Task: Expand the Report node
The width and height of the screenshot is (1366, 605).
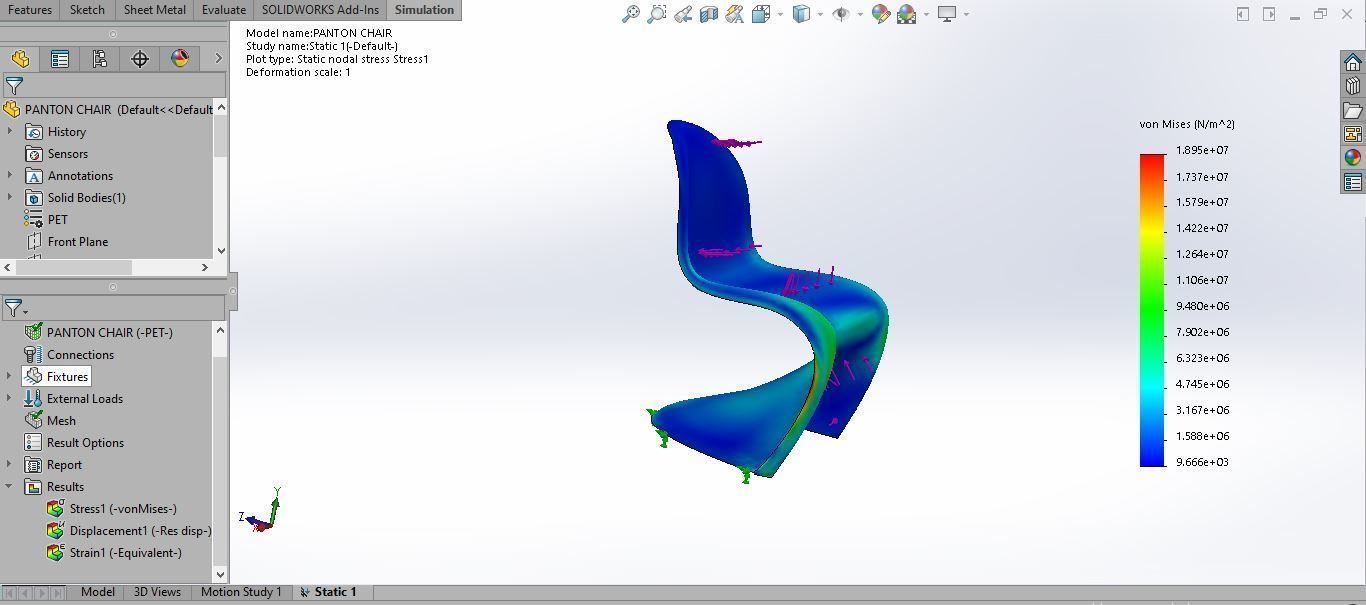Action: pos(10,464)
